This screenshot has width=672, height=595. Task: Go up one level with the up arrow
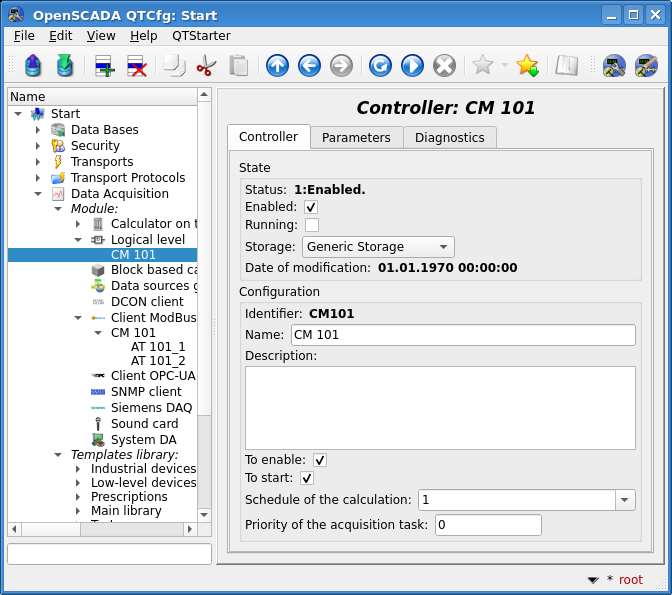pyautogui.click(x=277, y=66)
